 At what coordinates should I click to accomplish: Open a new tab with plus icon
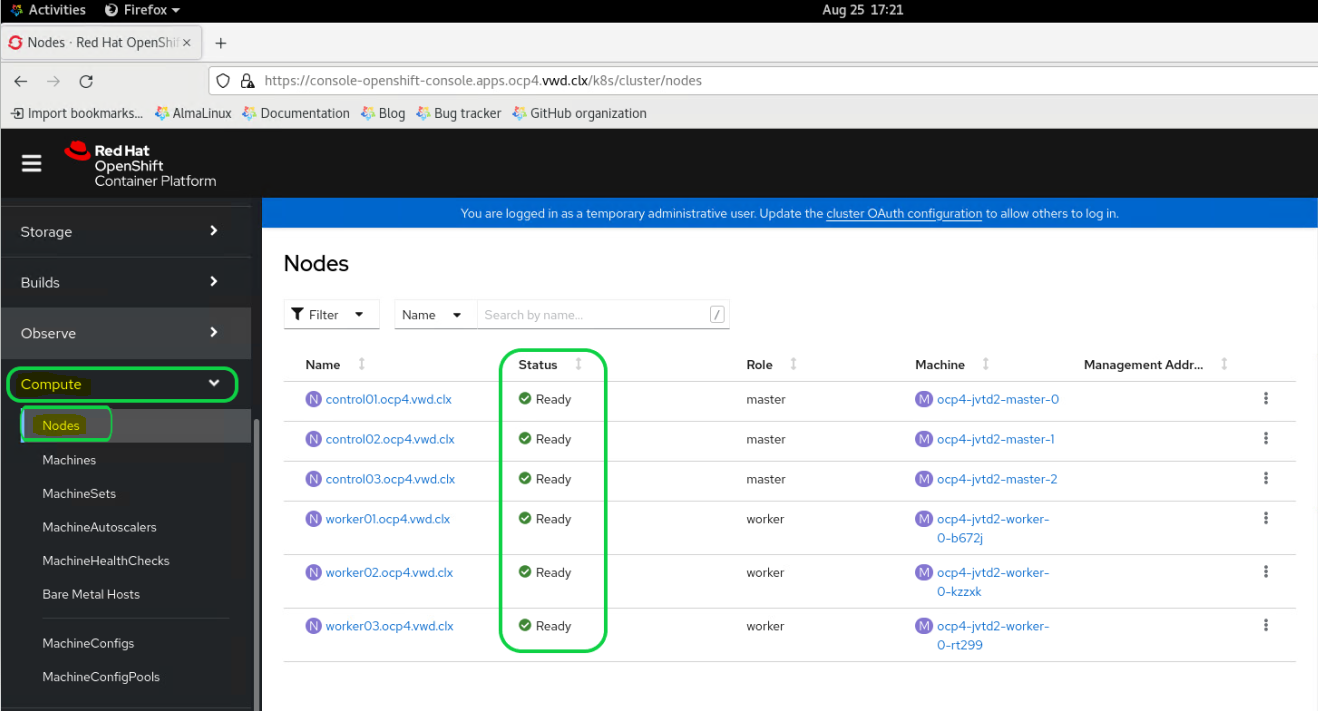coord(221,43)
